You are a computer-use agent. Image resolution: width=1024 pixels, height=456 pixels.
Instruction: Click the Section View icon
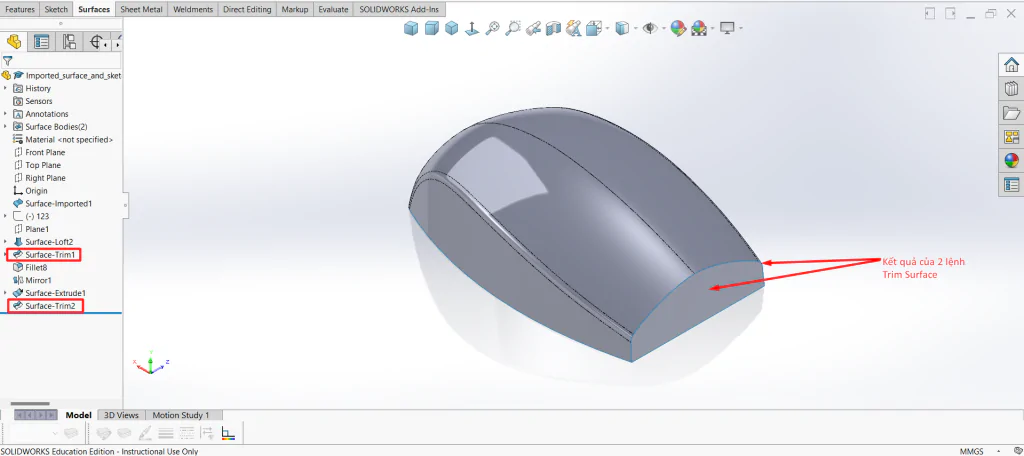coord(554,28)
